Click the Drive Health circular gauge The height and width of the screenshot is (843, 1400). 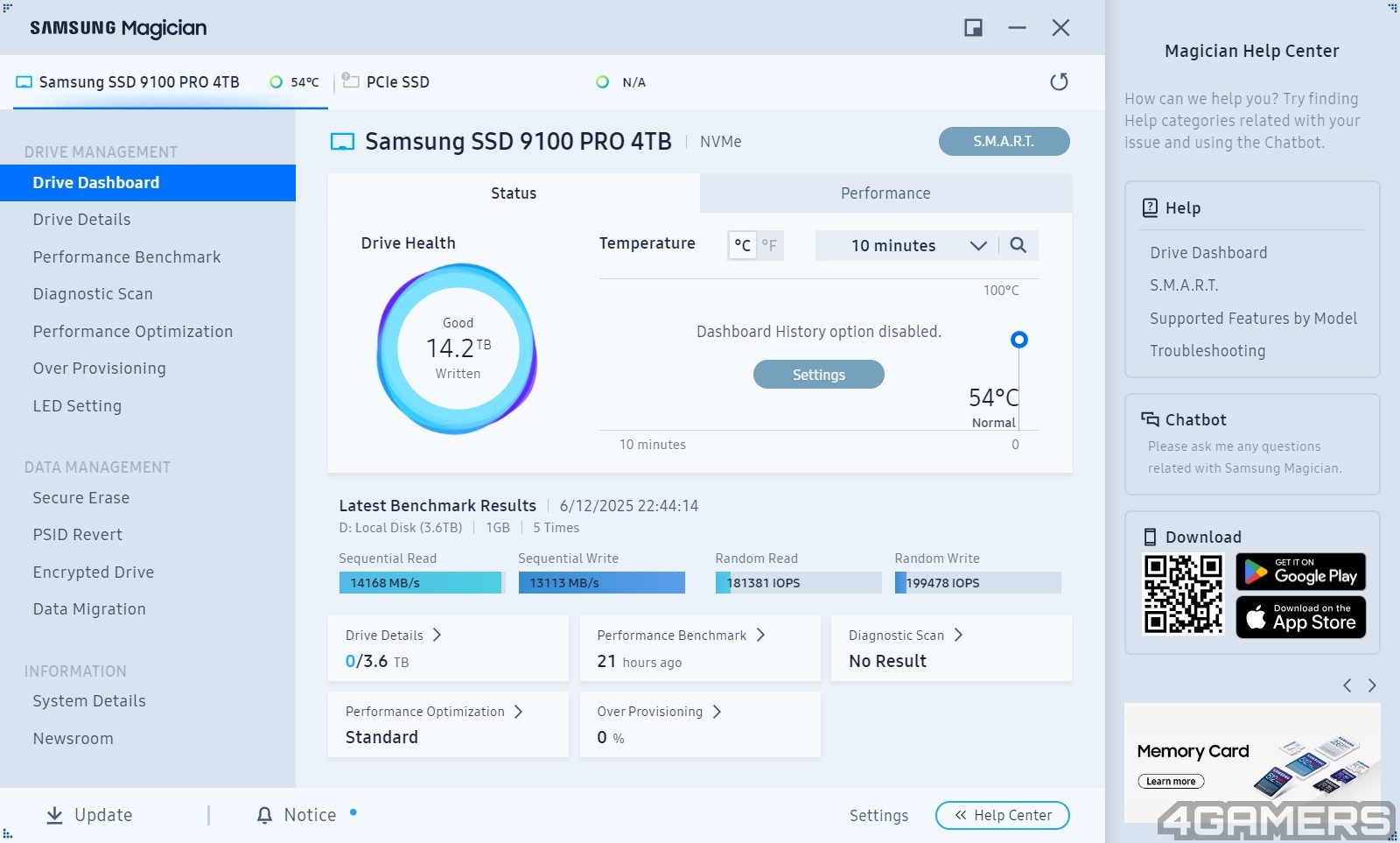tap(458, 348)
